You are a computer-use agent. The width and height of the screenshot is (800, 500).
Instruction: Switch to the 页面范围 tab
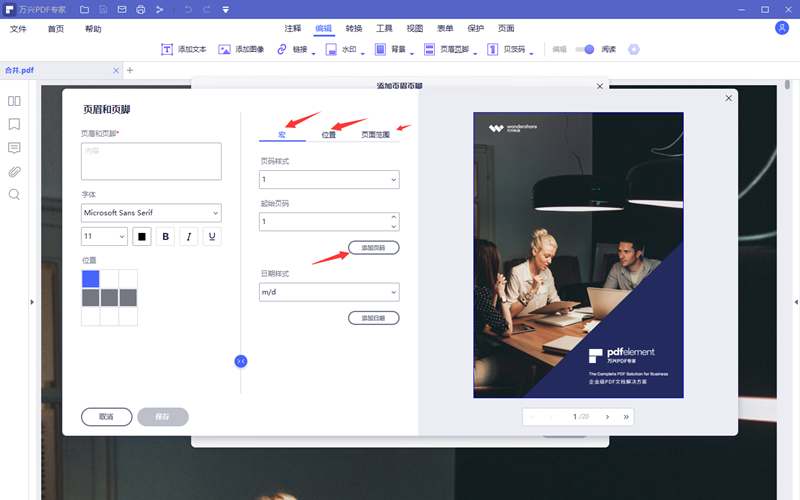point(376,134)
